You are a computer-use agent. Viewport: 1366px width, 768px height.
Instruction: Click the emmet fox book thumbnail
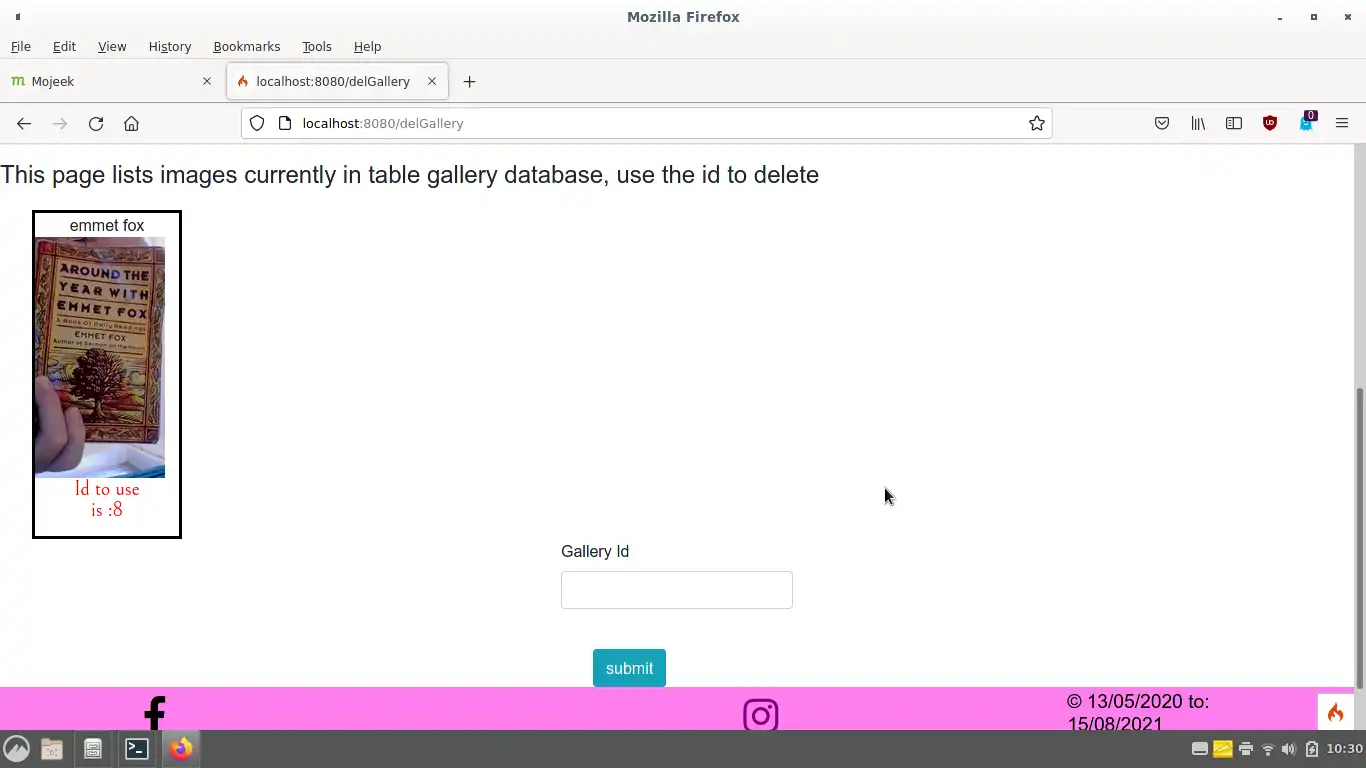(x=100, y=357)
